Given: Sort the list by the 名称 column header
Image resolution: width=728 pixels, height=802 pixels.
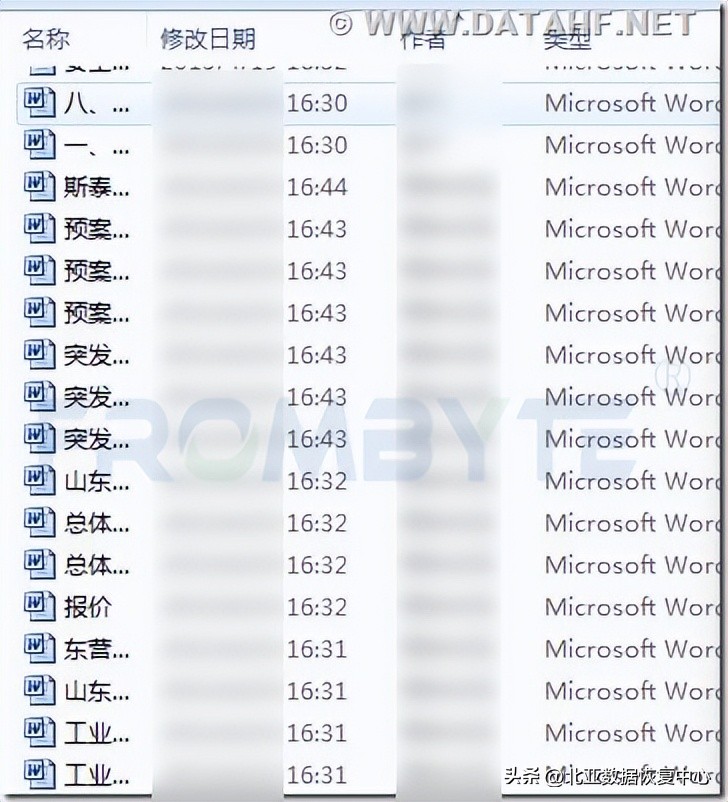Looking at the screenshot, I should tap(46, 39).
